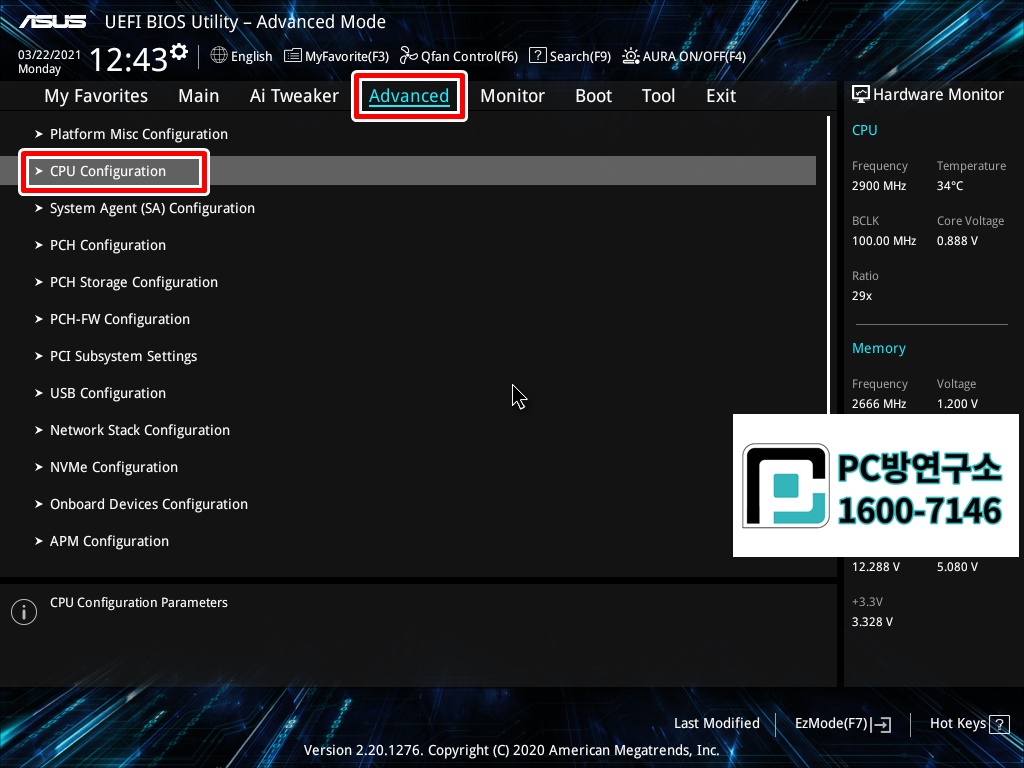This screenshot has width=1024, height=768.
Task: Open Onboard Devices Configuration submenu
Action: click(x=149, y=504)
